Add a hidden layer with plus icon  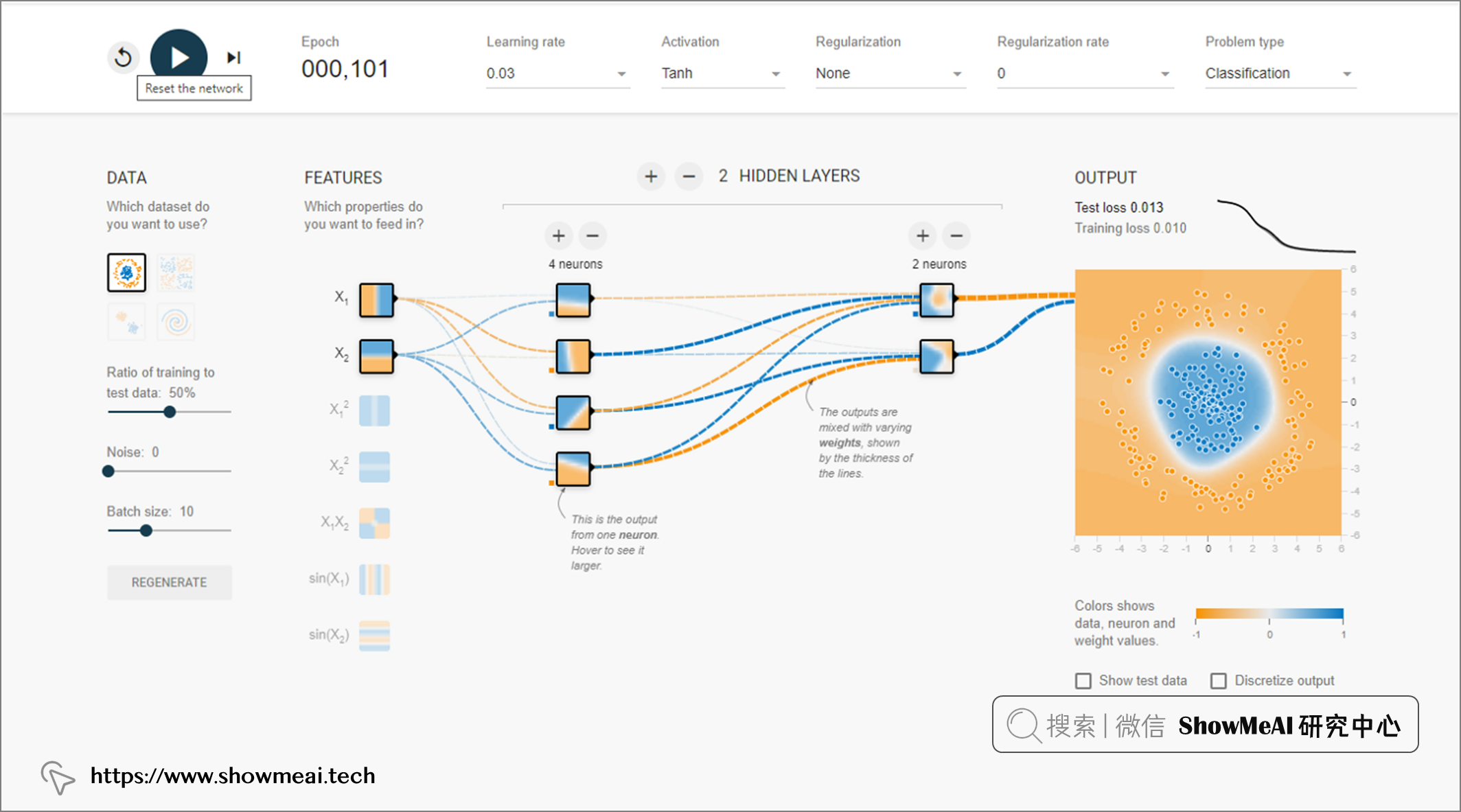point(651,176)
